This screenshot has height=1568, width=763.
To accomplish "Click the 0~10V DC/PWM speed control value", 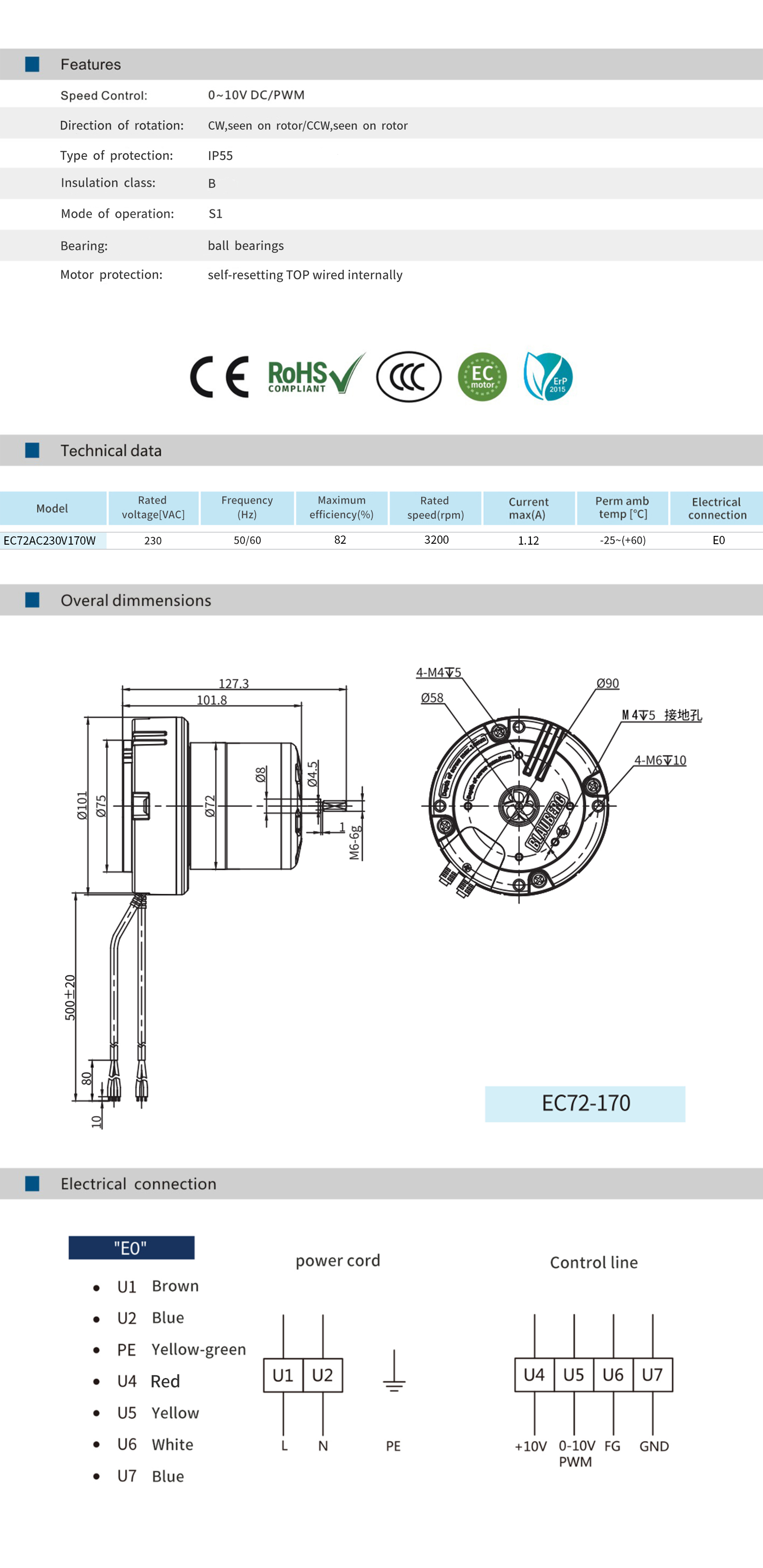I will pos(256,95).
